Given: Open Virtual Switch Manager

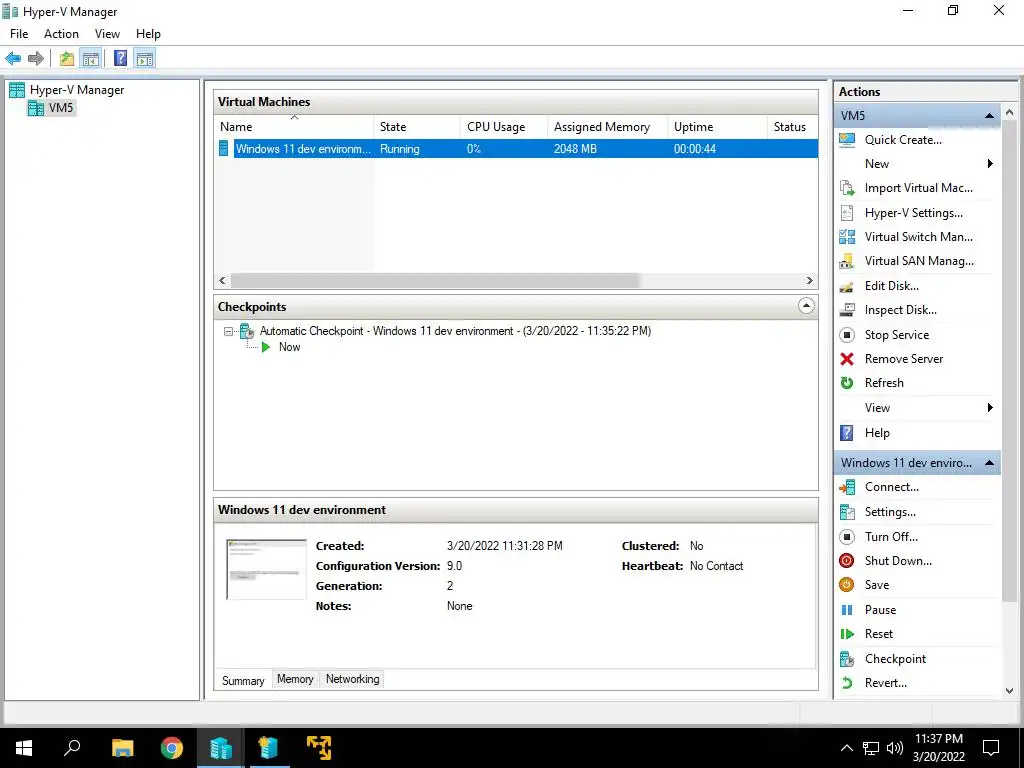Looking at the screenshot, I should 918,237.
